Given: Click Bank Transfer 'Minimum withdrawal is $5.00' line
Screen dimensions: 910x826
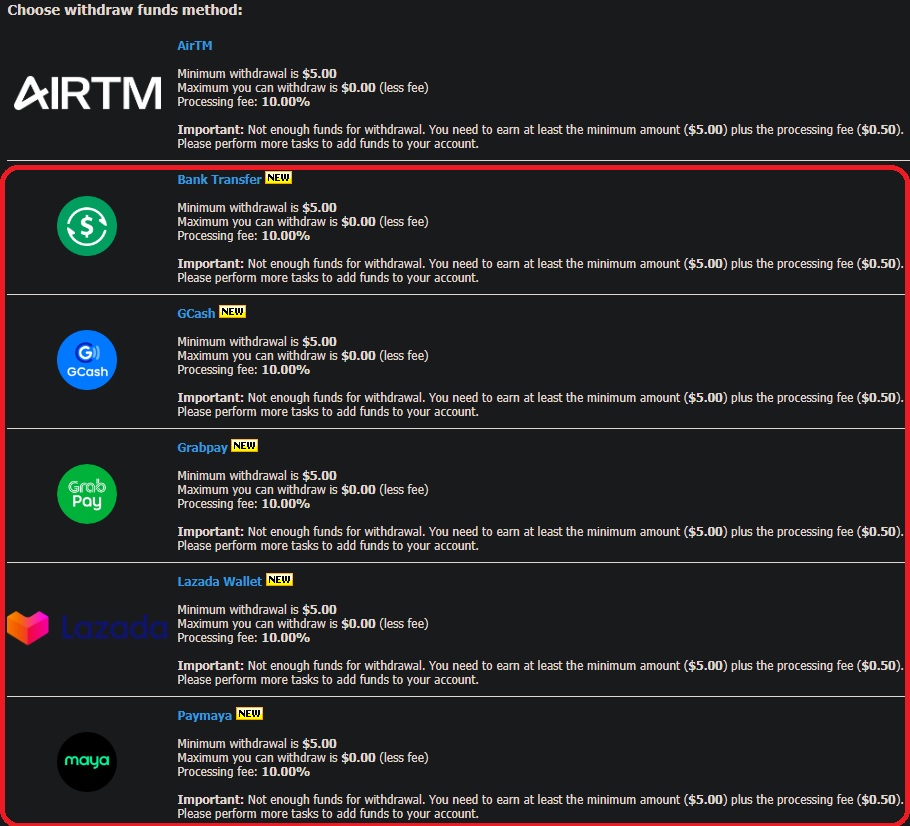Looking at the screenshot, I should (x=257, y=208).
